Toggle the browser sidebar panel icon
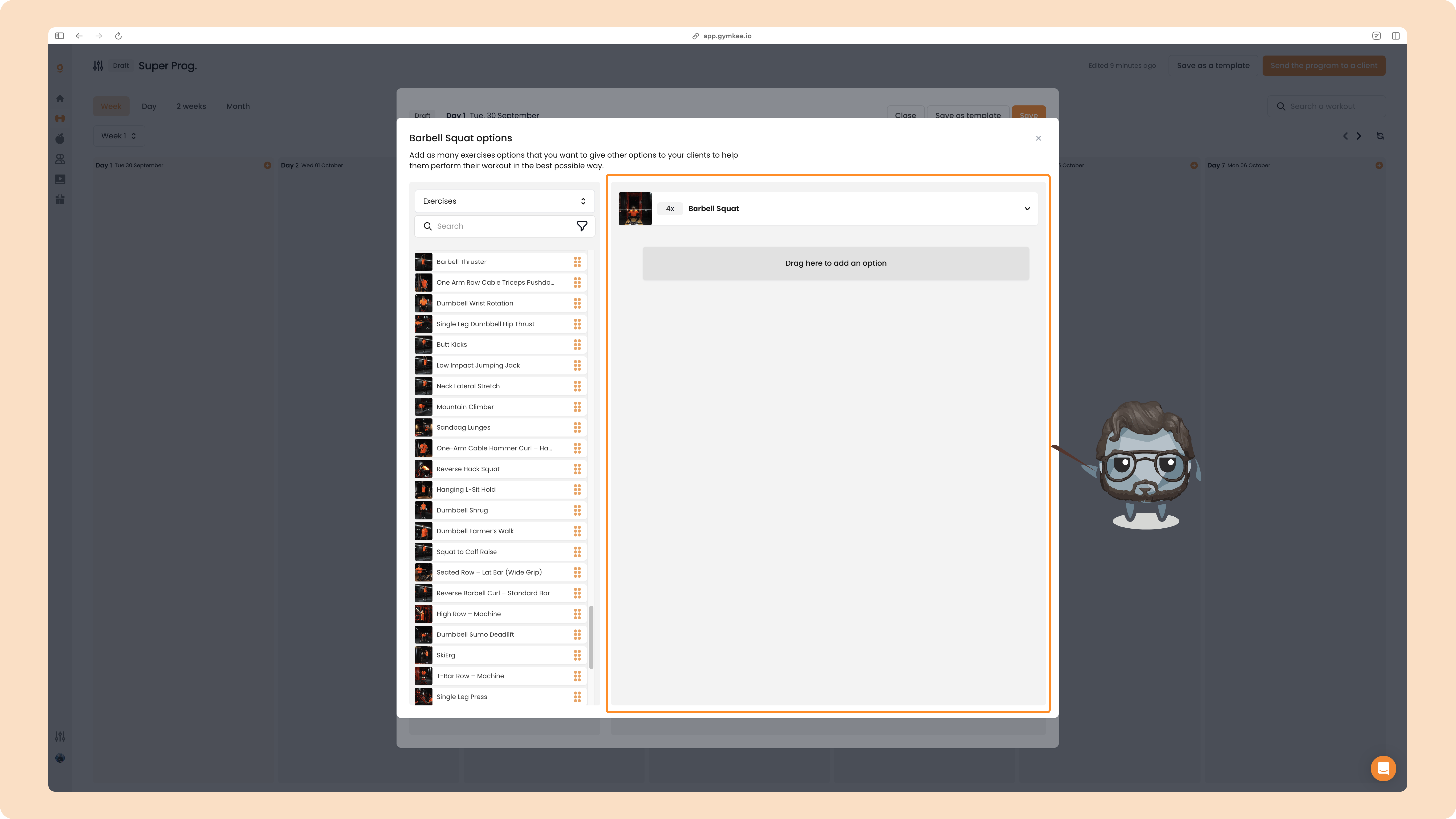Image resolution: width=1456 pixels, height=819 pixels. click(x=59, y=36)
